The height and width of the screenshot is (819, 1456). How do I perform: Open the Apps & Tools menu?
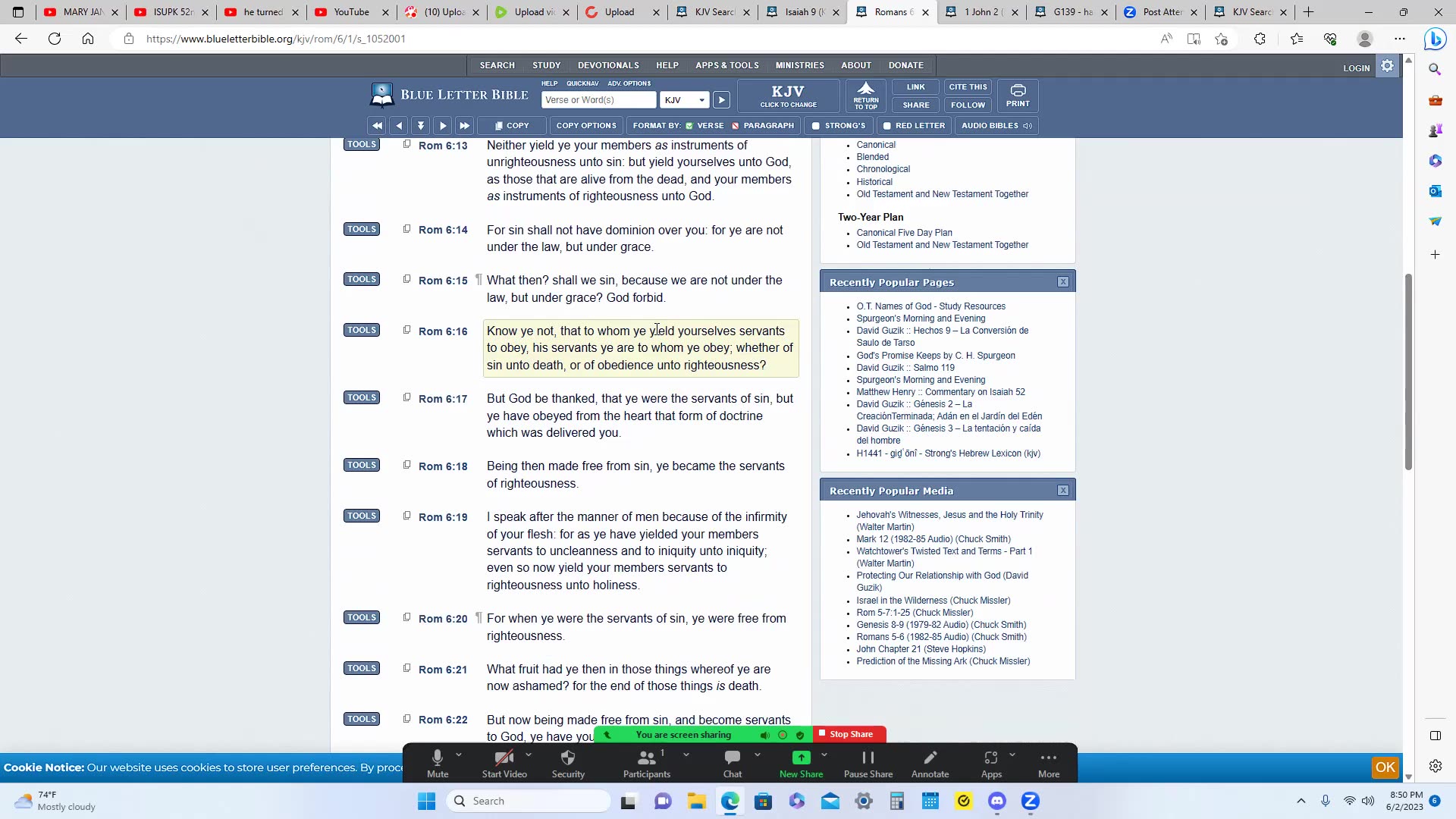tap(726, 65)
